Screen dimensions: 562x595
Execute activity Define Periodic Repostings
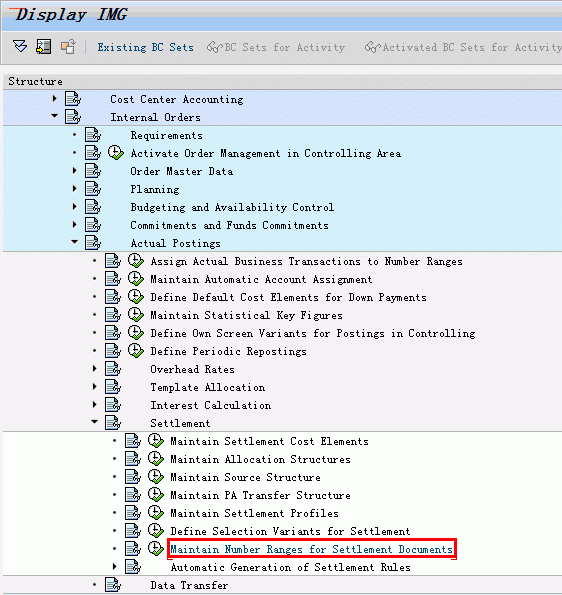click(136, 351)
